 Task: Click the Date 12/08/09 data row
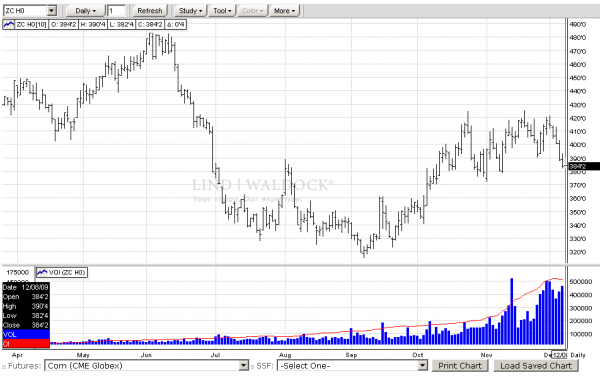click(x=26, y=287)
